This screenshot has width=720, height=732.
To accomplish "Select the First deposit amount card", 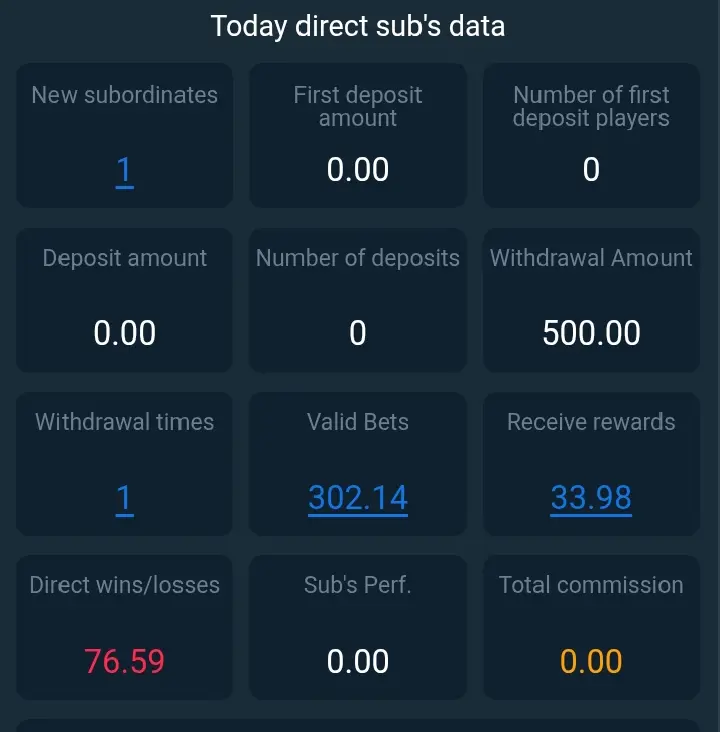I will pyautogui.click(x=358, y=135).
